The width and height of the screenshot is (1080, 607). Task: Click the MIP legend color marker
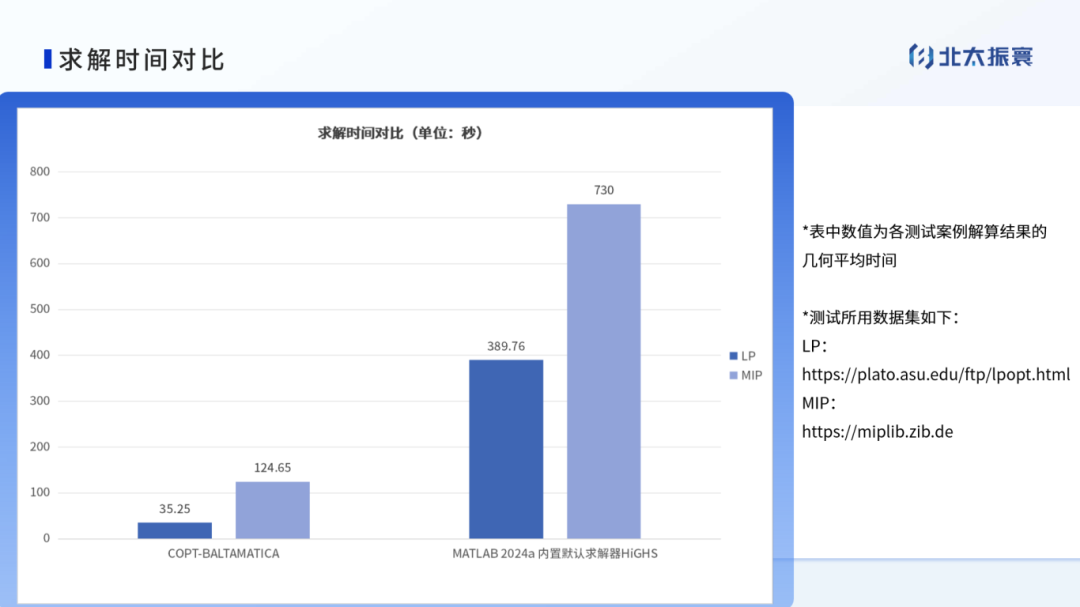tap(733, 375)
